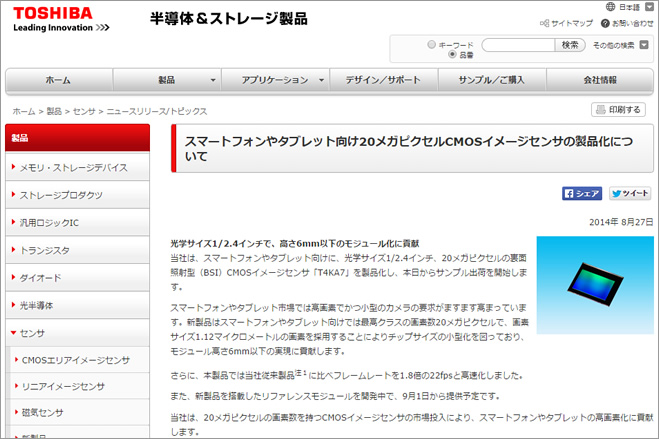Open トランジスタ in sidebar
The height and width of the screenshot is (439, 659).
77,250
